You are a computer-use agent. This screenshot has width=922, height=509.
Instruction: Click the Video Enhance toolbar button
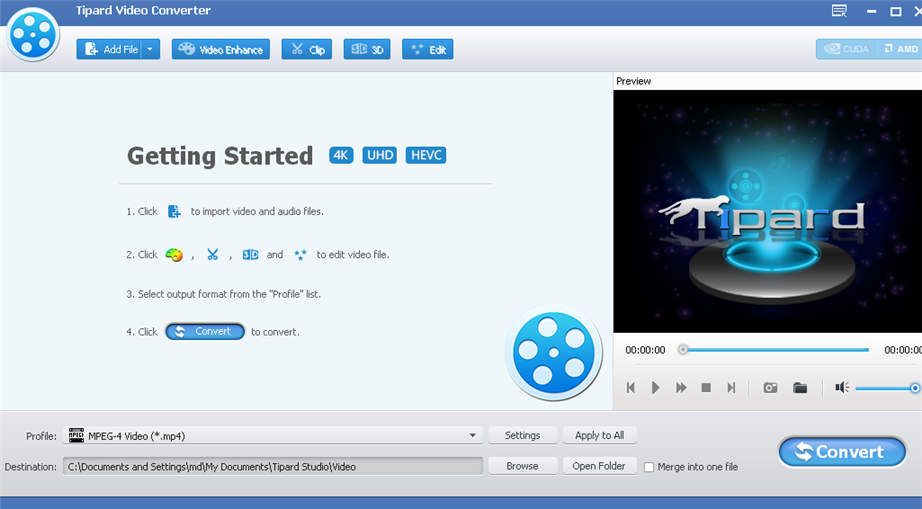pyautogui.click(x=220, y=49)
